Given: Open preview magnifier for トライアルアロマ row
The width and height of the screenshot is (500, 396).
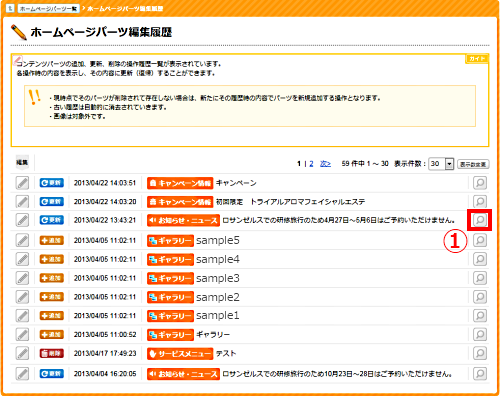Looking at the screenshot, I should (x=480, y=201).
